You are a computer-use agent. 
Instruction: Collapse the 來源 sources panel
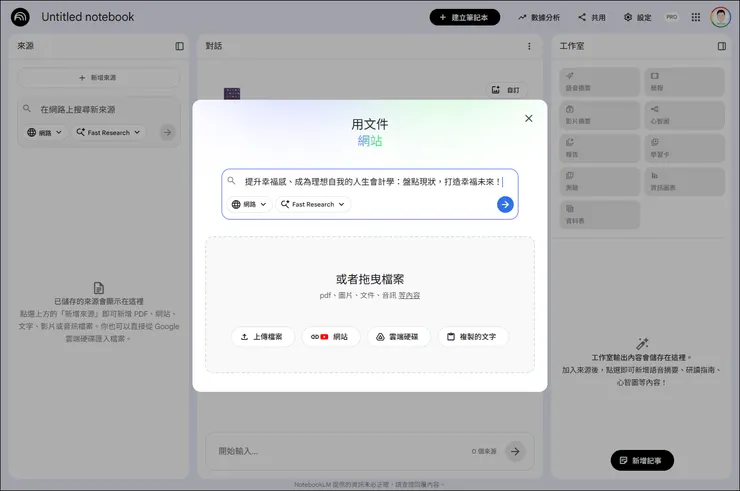[179, 46]
